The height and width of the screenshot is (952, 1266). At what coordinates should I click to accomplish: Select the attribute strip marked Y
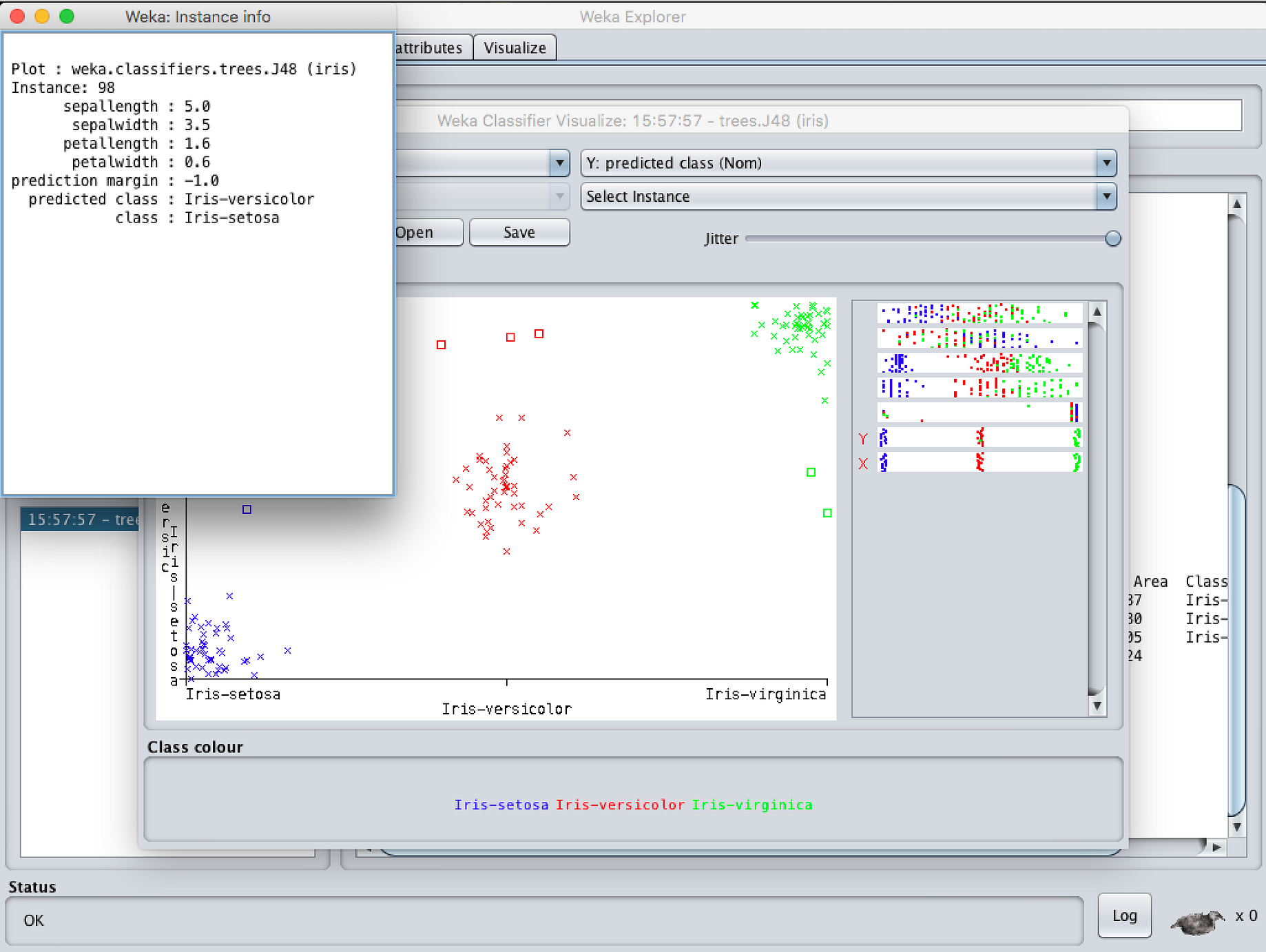point(979,437)
